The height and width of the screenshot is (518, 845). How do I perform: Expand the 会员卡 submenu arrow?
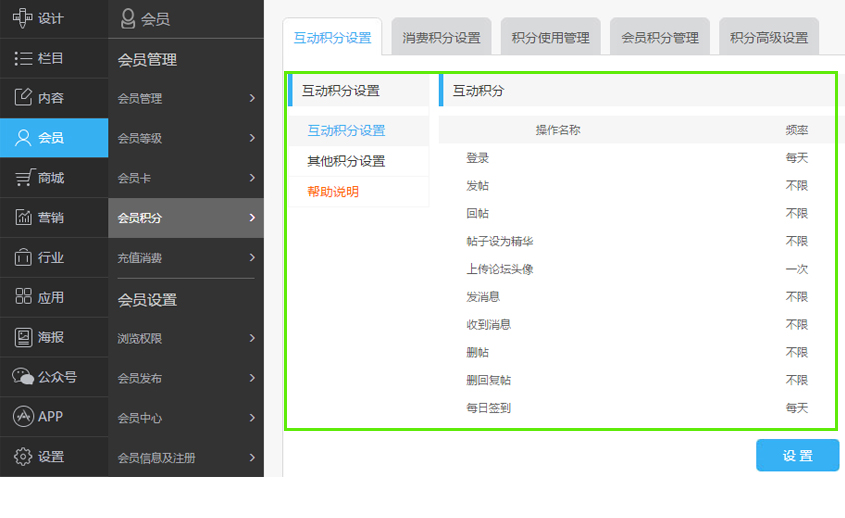pyautogui.click(x=252, y=178)
